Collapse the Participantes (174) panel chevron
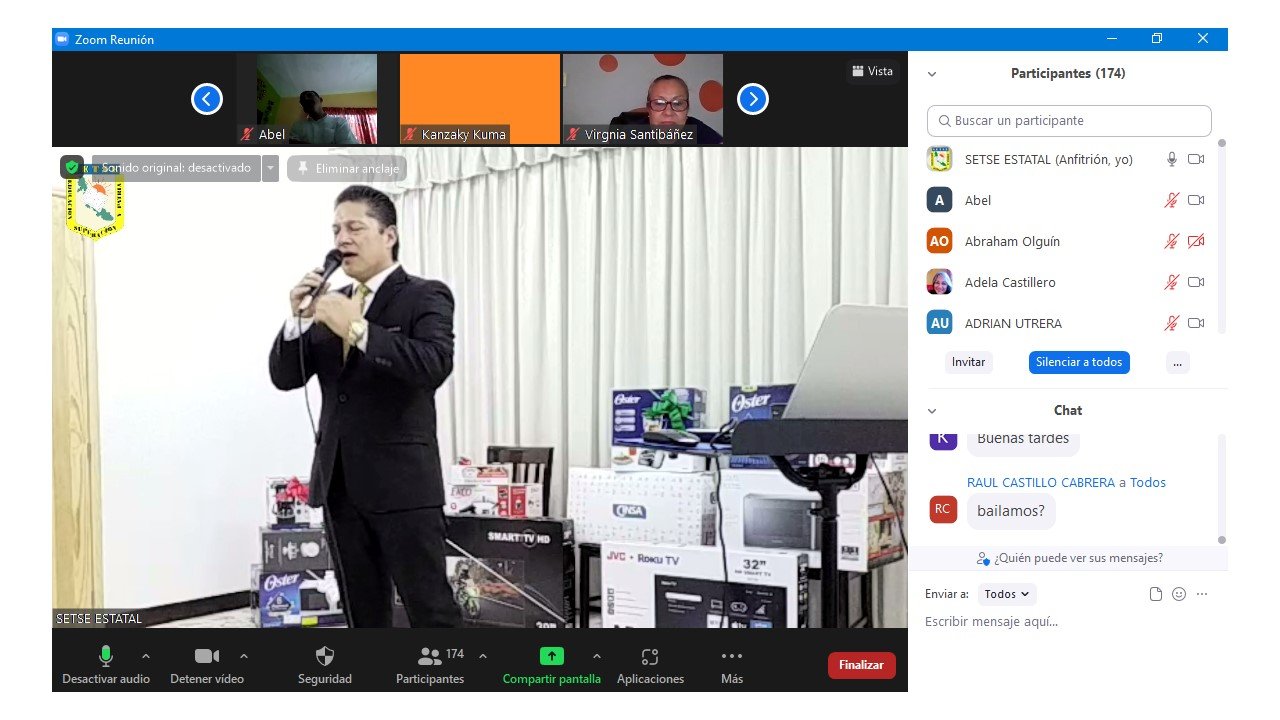1280x720 pixels. [x=932, y=74]
